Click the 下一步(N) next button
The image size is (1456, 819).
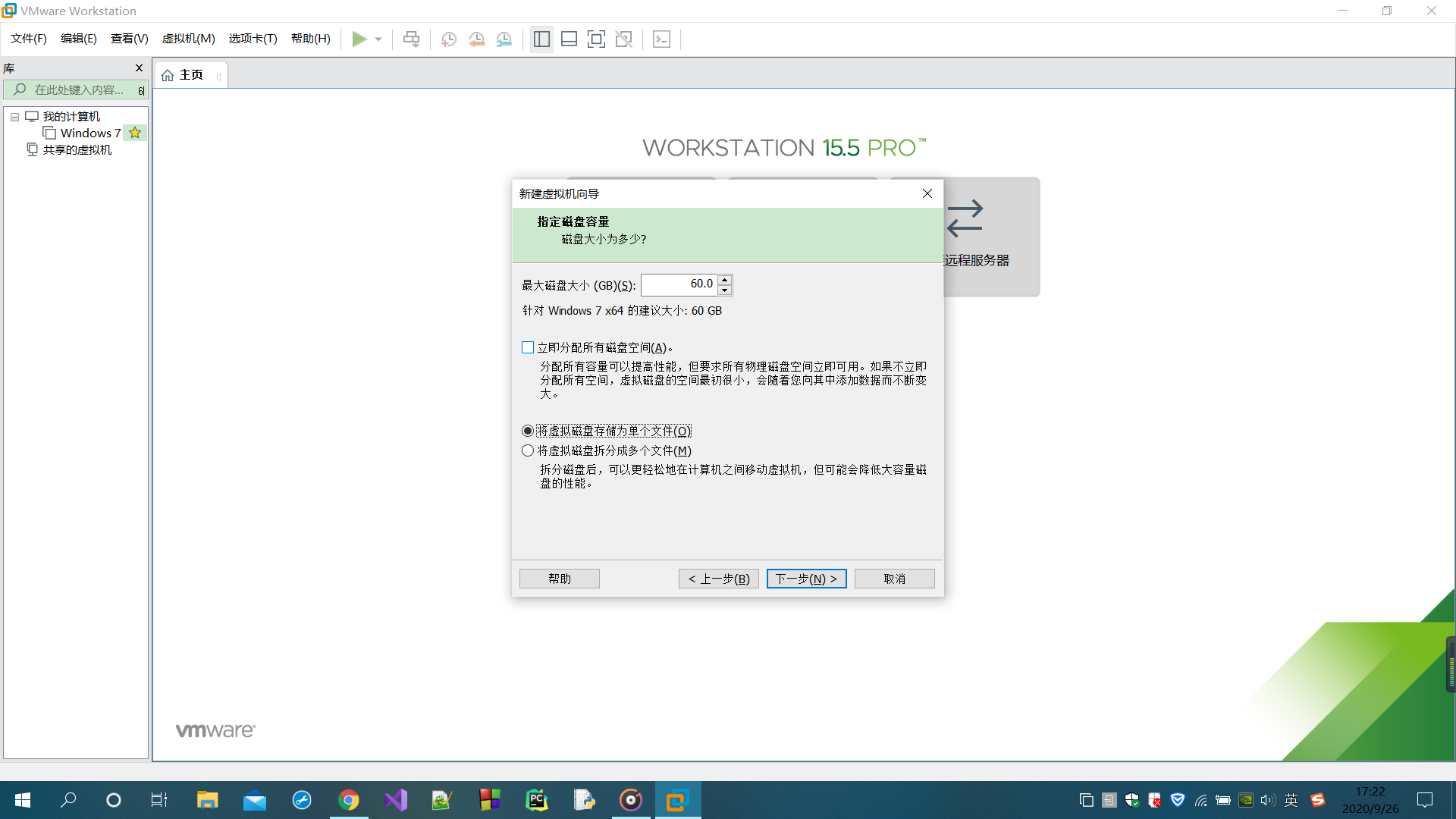coord(806,579)
